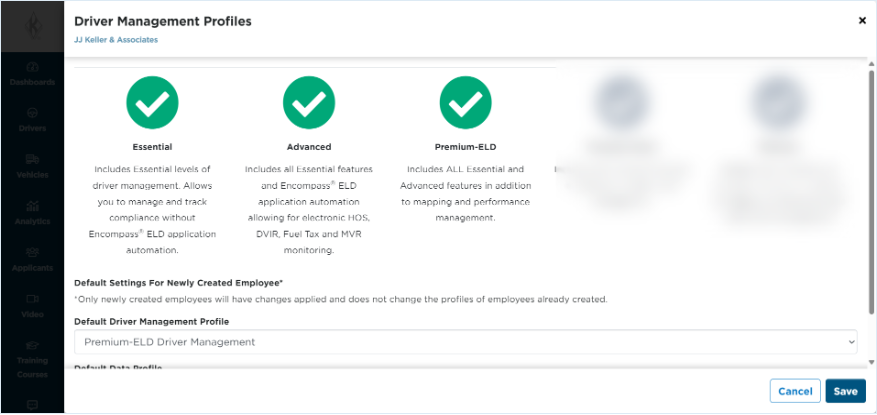
Task: Open the JJ Keller & Associates link
Action: coord(116,40)
